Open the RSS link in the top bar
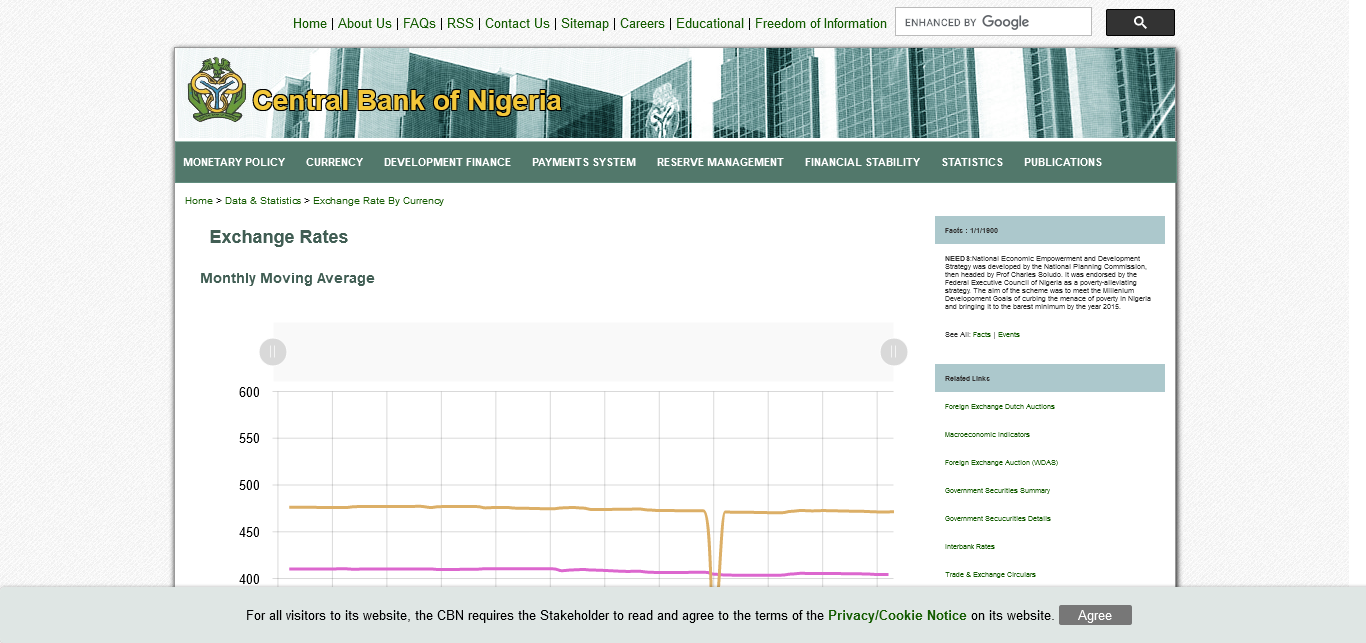The image size is (1366, 643). (x=460, y=23)
